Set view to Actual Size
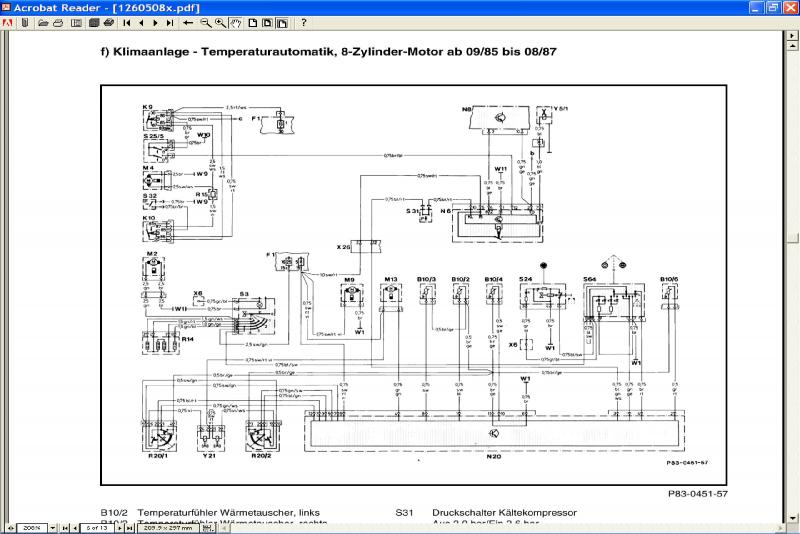The width and height of the screenshot is (800, 534). click(x=253, y=22)
